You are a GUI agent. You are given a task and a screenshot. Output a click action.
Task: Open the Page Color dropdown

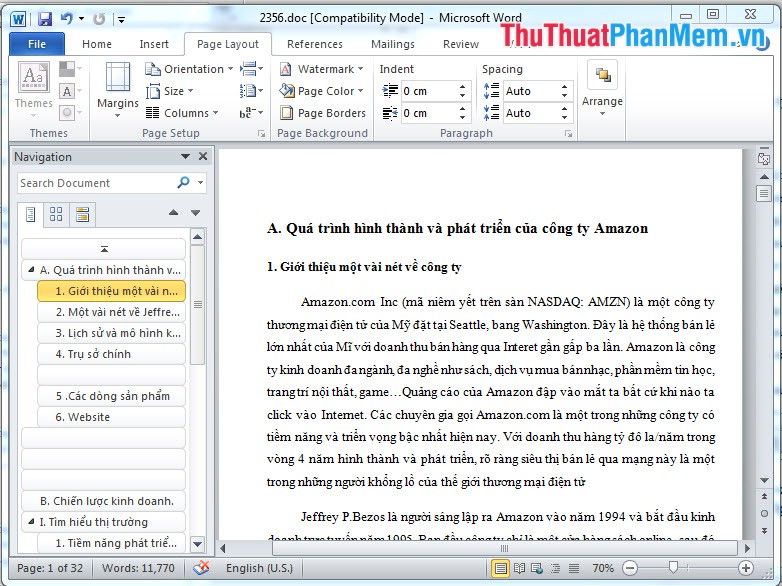click(321, 91)
